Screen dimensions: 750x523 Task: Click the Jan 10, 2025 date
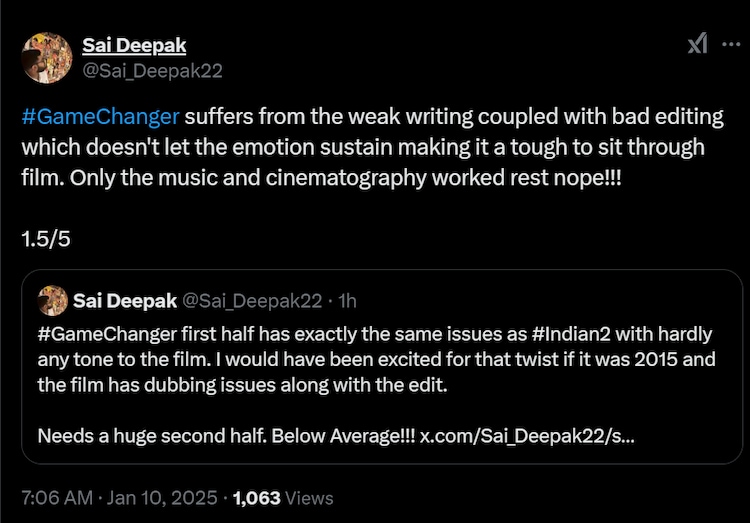[161, 497]
